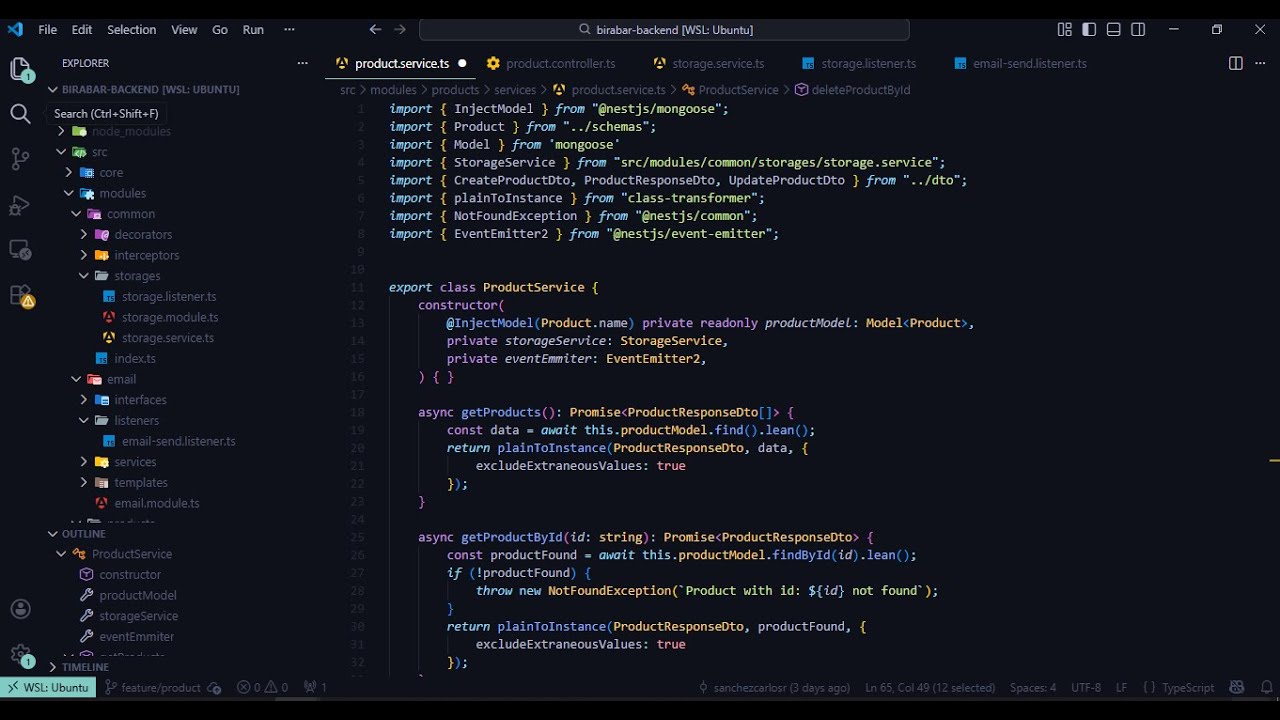The image size is (1280, 720).
Task: Click the Explorer views and more actions ellipsis
Action: (302, 63)
